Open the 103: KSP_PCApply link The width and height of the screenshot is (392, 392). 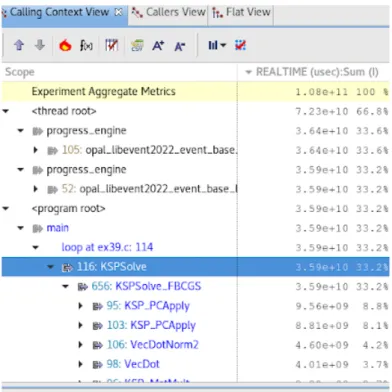tap(151, 326)
